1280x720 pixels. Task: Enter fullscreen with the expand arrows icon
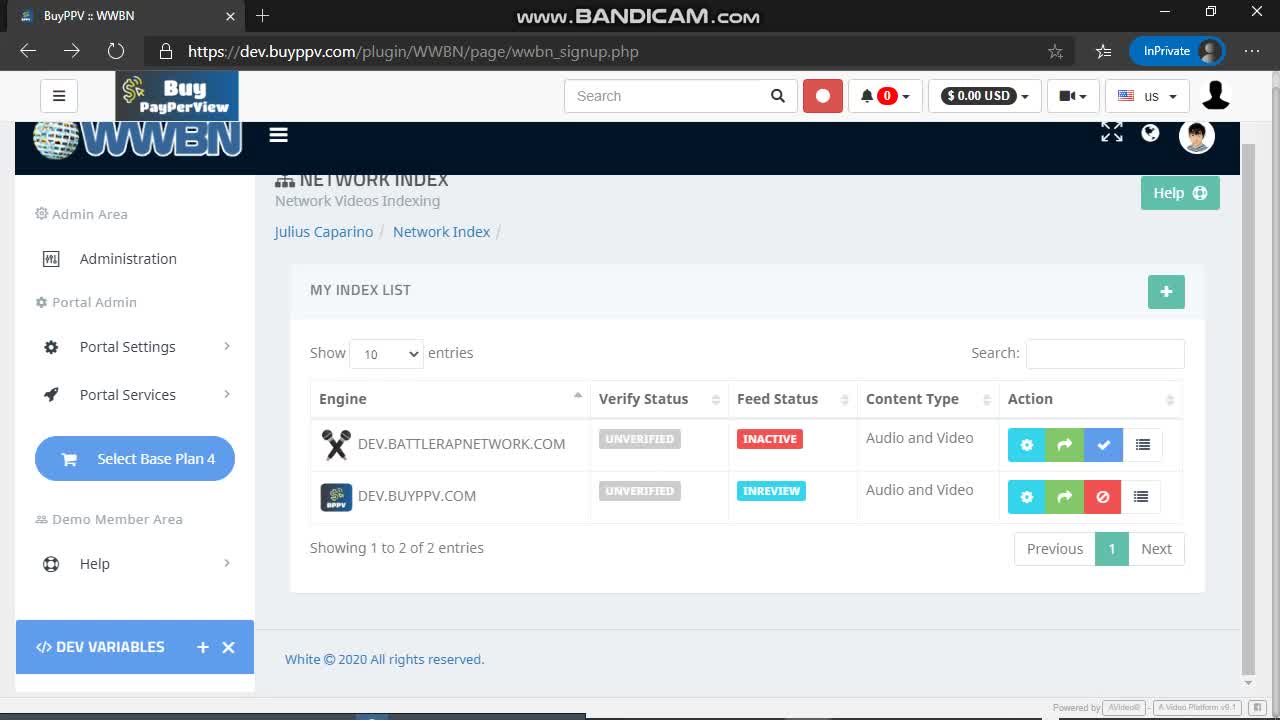coord(1112,133)
